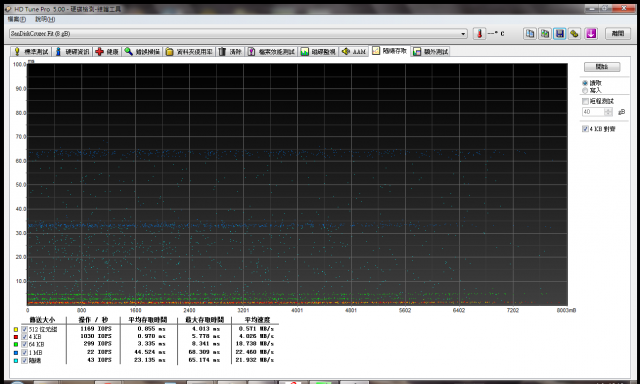Switch to the 清除 erase tab
This screenshot has width=640, height=384.
[230, 51]
